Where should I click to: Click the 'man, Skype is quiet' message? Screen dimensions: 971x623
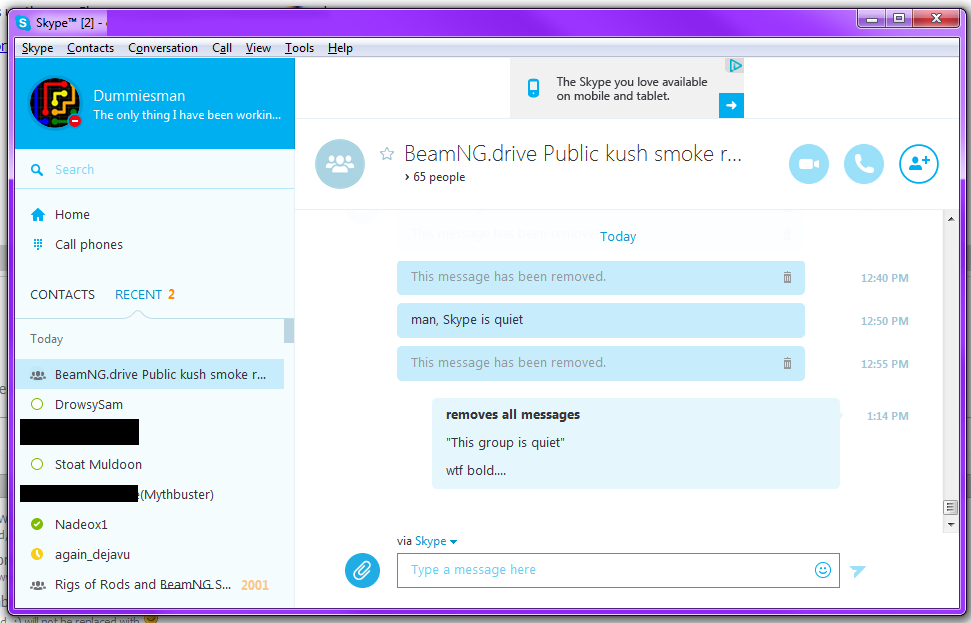(x=601, y=320)
